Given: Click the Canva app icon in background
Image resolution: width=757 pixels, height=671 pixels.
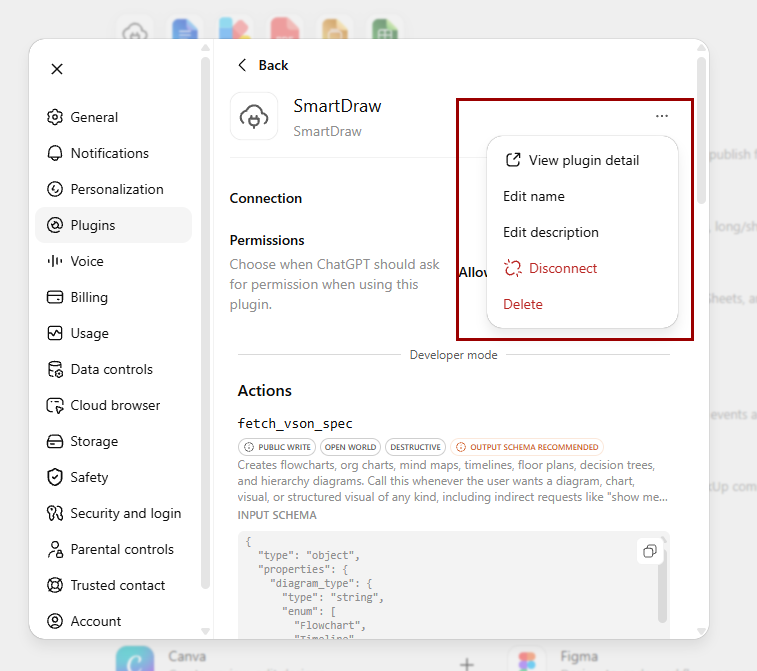Looking at the screenshot, I should [x=135, y=659].
